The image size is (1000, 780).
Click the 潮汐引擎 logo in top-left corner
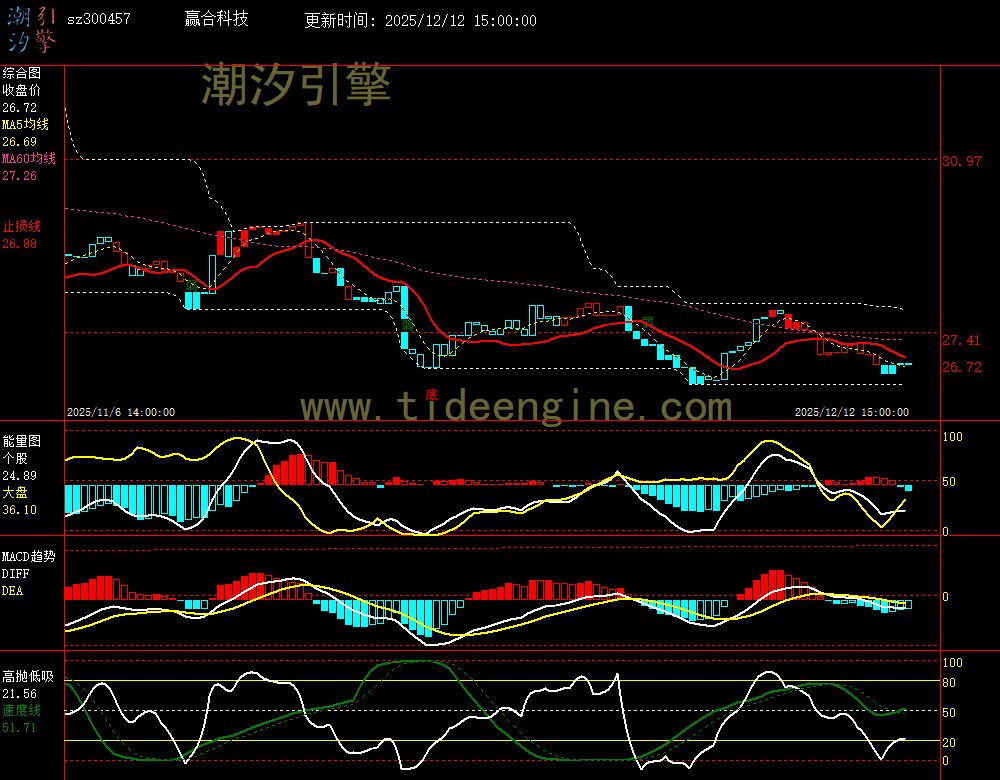tap(31, 28)
